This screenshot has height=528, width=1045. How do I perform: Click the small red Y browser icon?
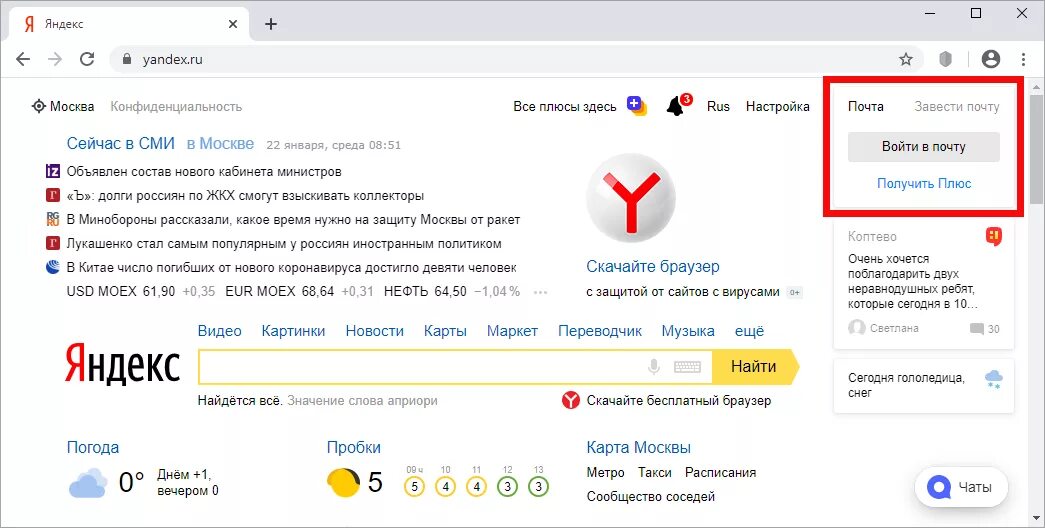click(x=570, y=400)
